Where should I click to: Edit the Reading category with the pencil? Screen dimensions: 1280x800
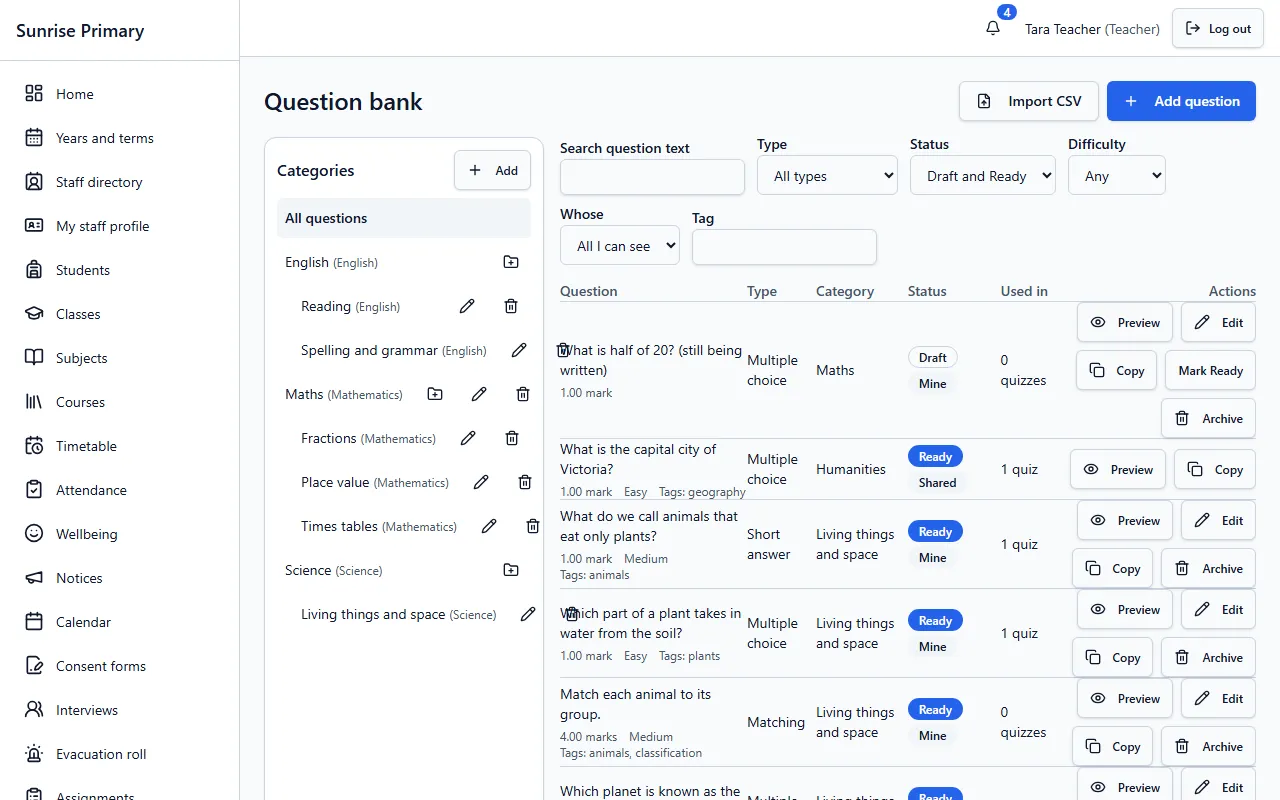pos(467,306)
